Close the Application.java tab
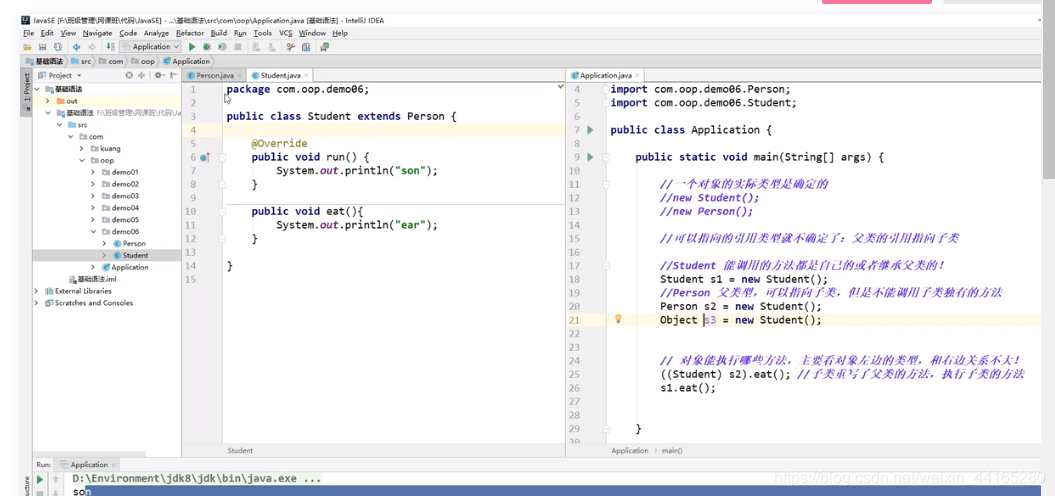 pyautogui.click(x=637, y=76)
